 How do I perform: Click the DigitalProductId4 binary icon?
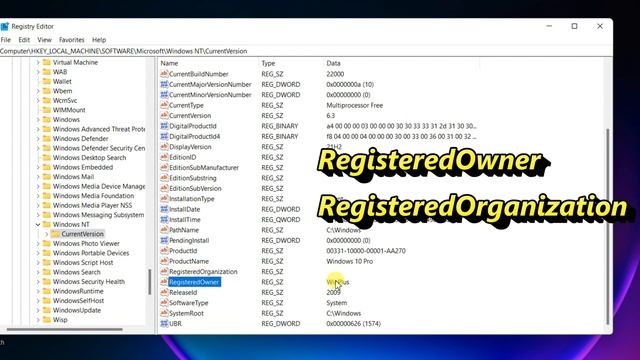pos(164,136)
